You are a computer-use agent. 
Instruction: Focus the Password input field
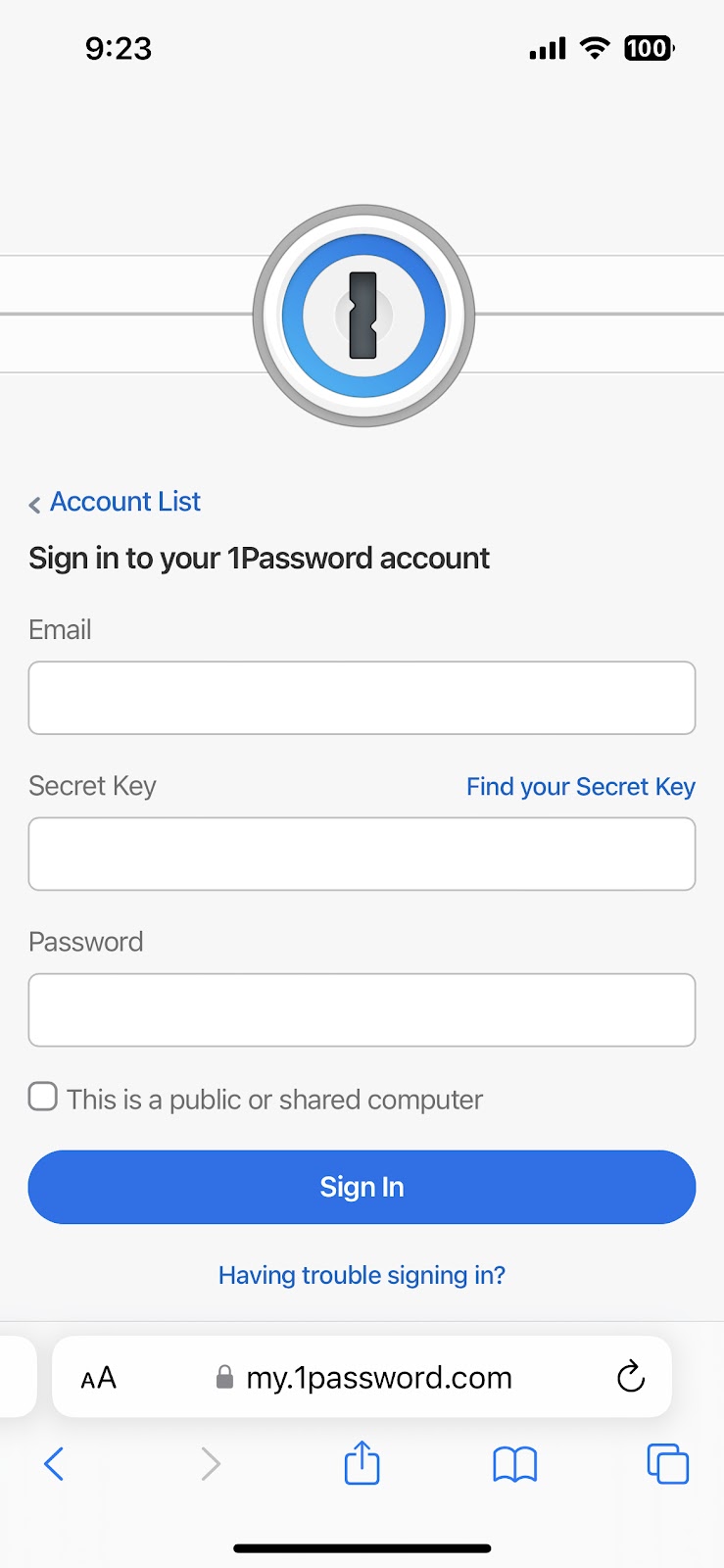pos(362,1009)
